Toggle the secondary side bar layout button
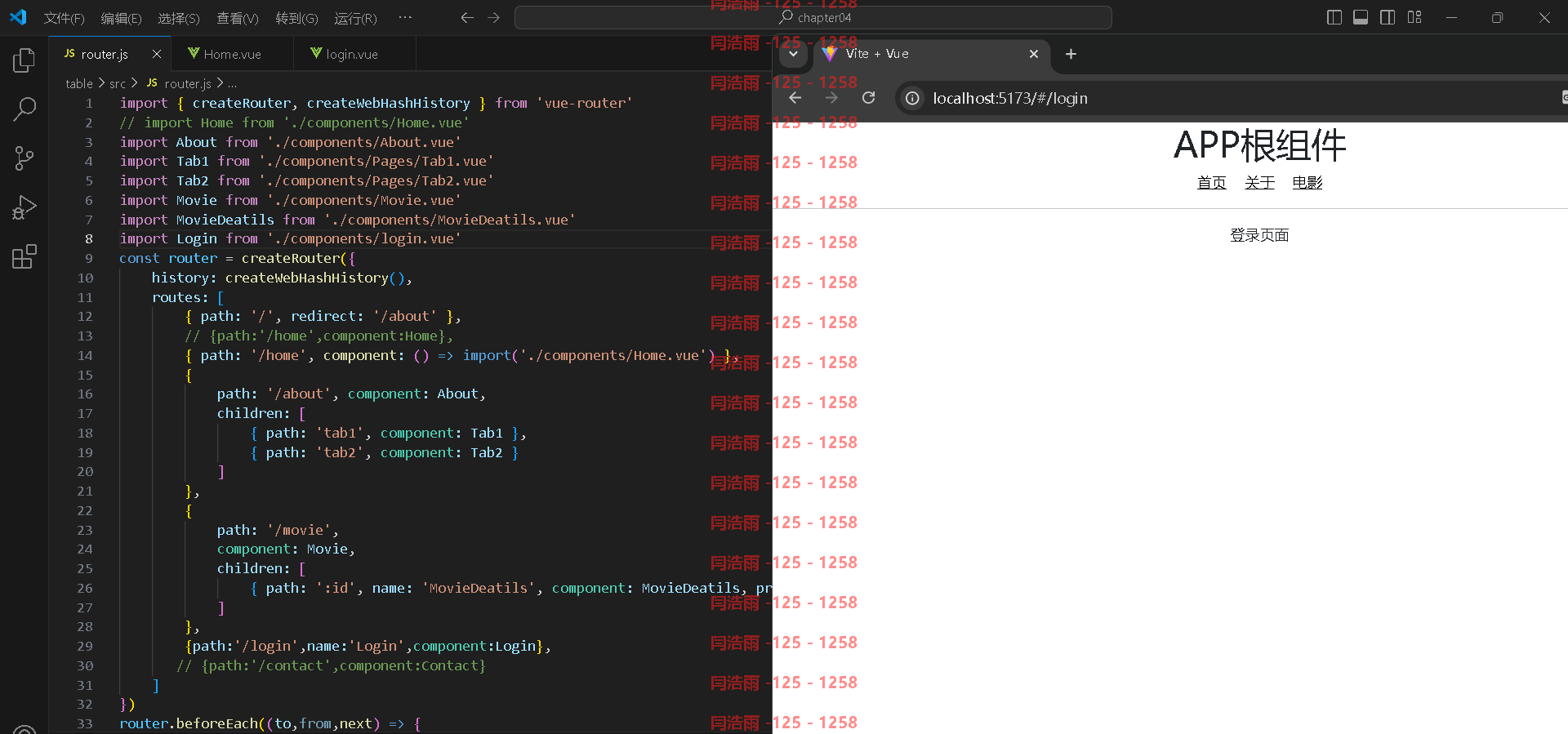 coord(1388,17)
